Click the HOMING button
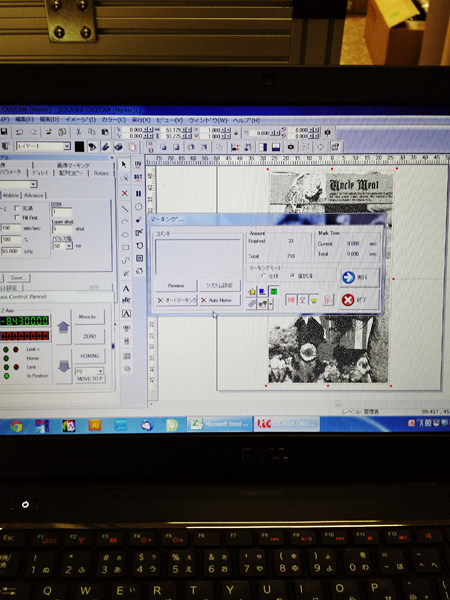 point(90,356)
